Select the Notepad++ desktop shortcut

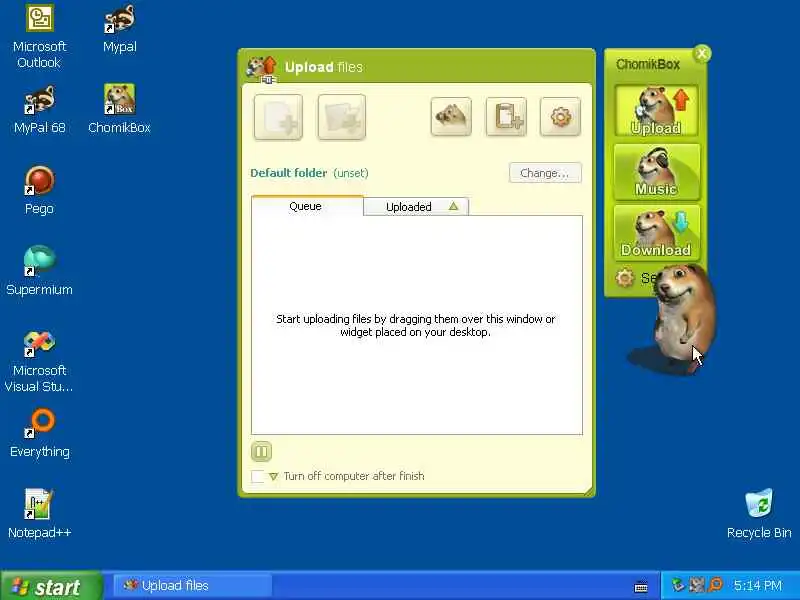[x=39, y=514]
